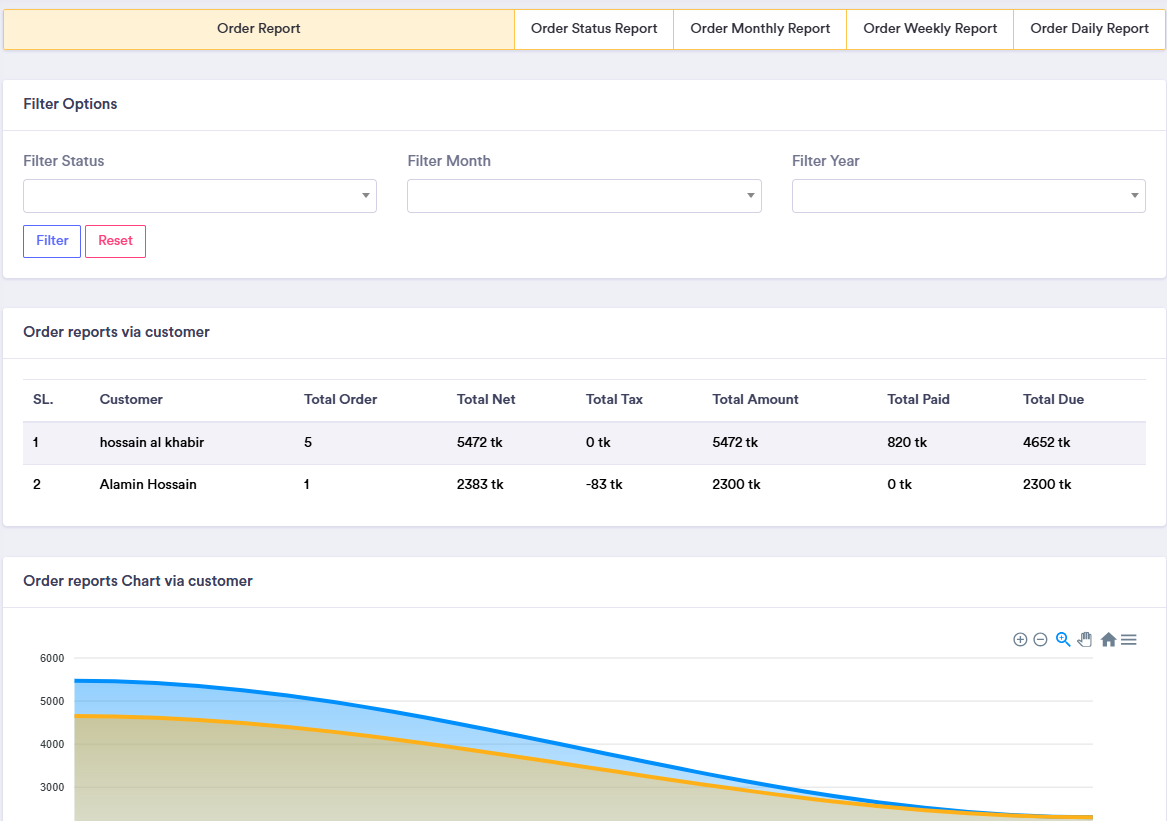Click the -83 tk total tax value

[x=604, y=485]
